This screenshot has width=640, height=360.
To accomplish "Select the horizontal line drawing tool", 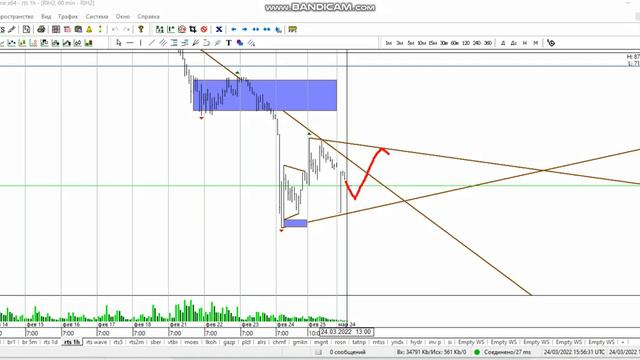I will pyautogui.click(x=130, y=42).
